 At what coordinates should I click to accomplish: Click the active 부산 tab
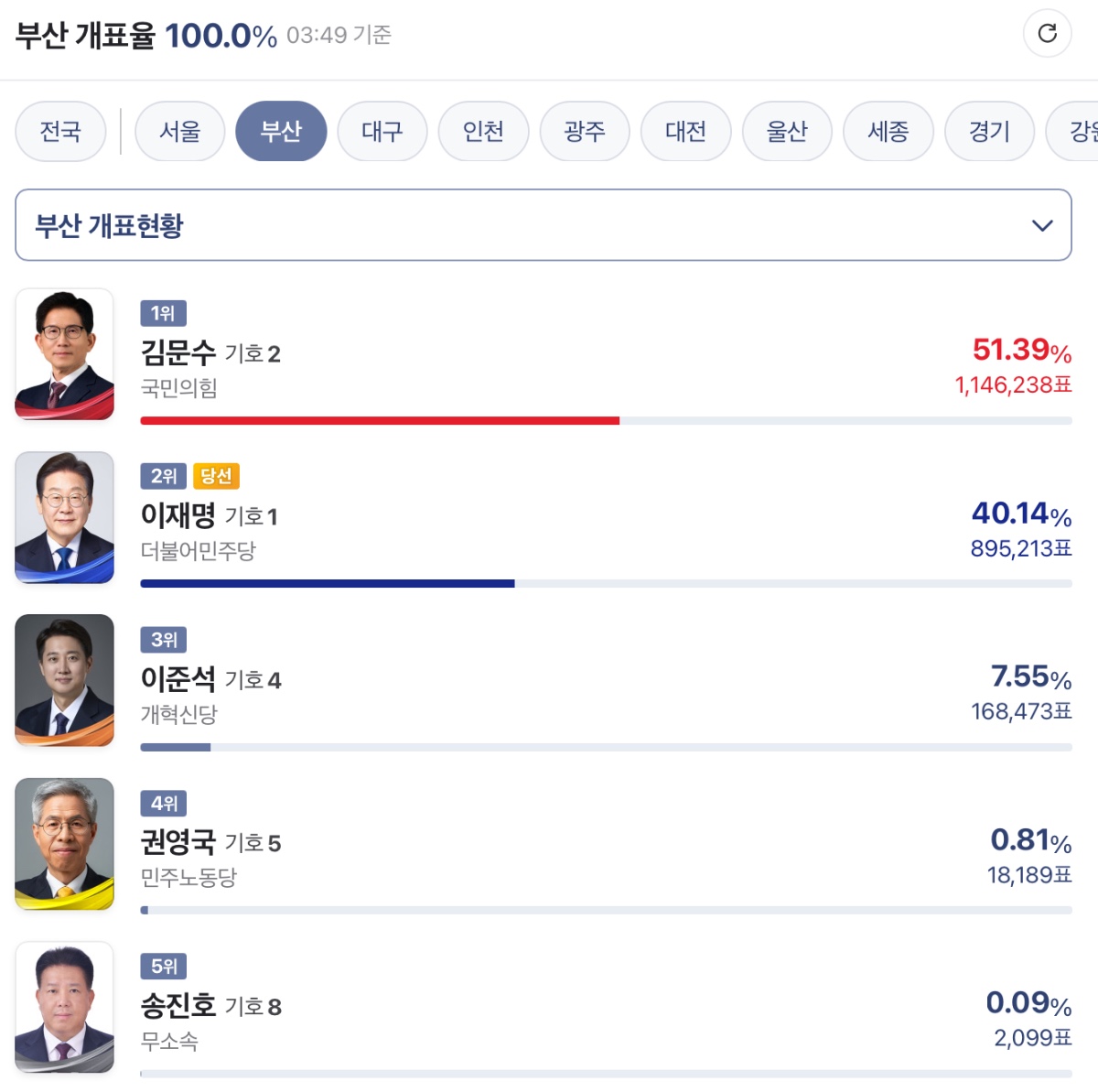281,131
